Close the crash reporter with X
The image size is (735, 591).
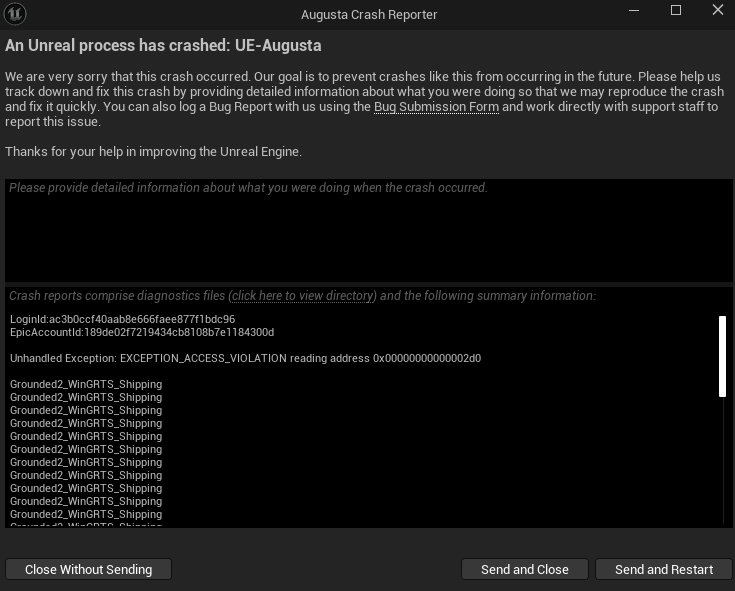coord(718,10)
